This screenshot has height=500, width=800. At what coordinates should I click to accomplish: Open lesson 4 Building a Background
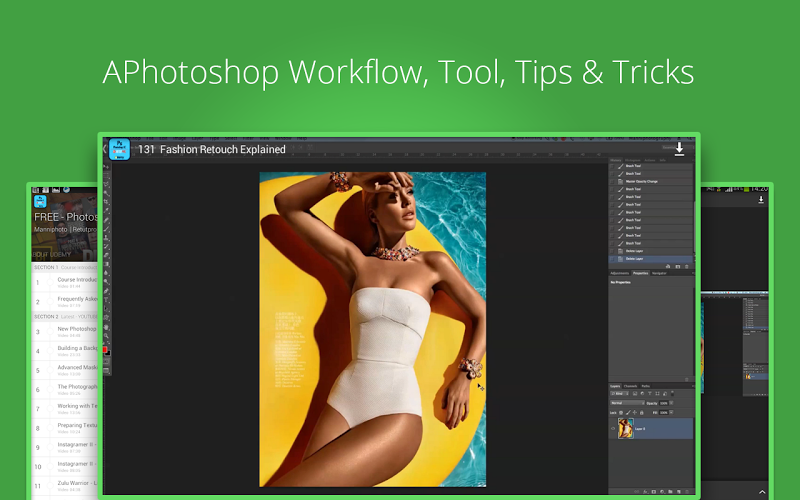(x=65, y=351)
